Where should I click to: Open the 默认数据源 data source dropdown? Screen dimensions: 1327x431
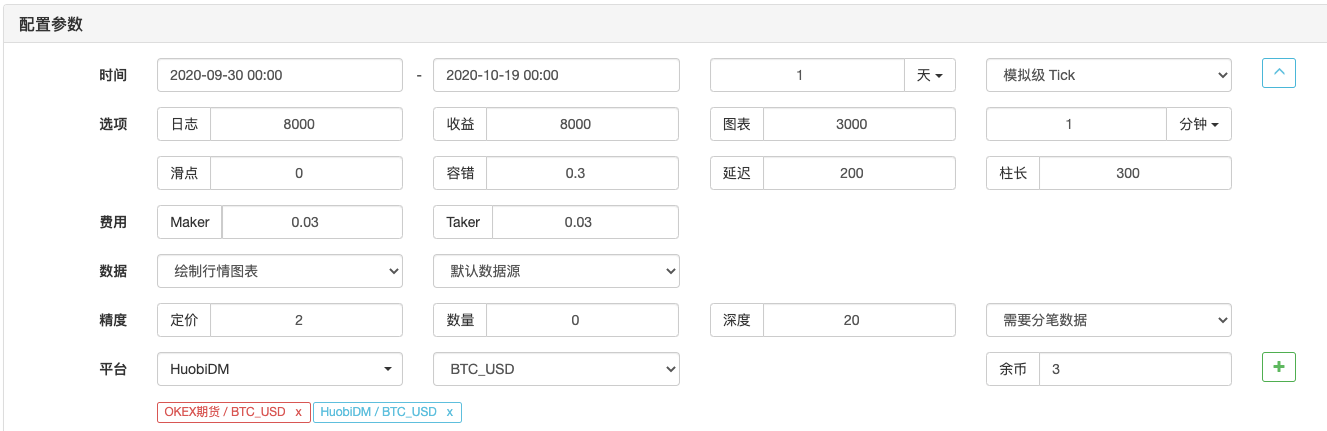click(x=556, y=271)
